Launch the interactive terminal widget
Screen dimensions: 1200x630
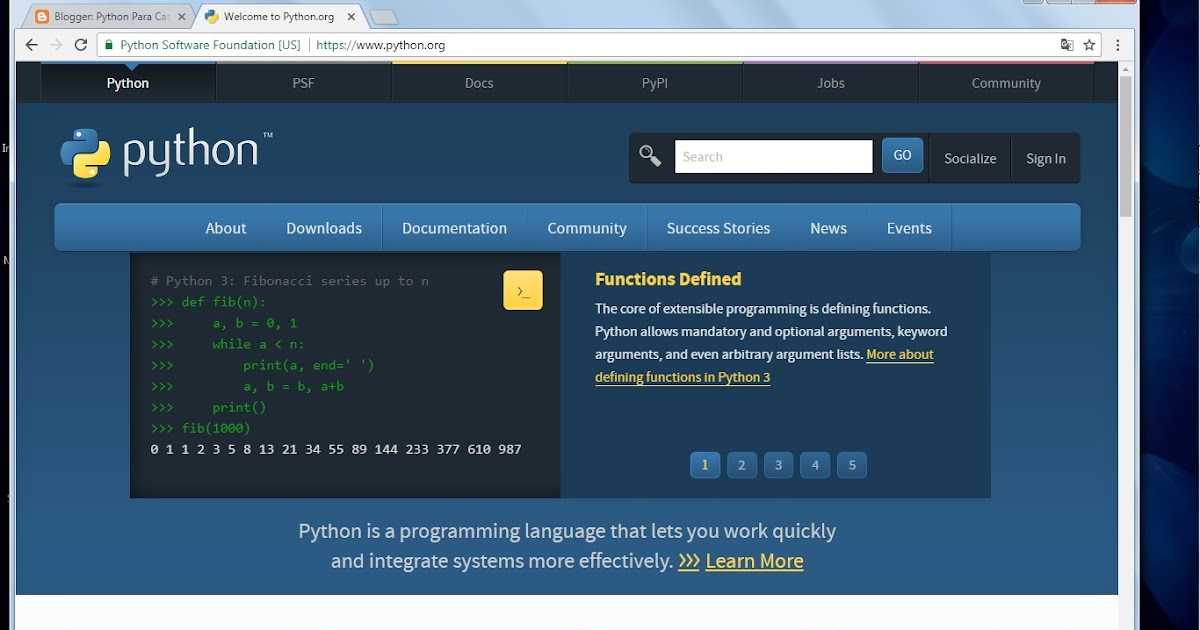(522, 289)
